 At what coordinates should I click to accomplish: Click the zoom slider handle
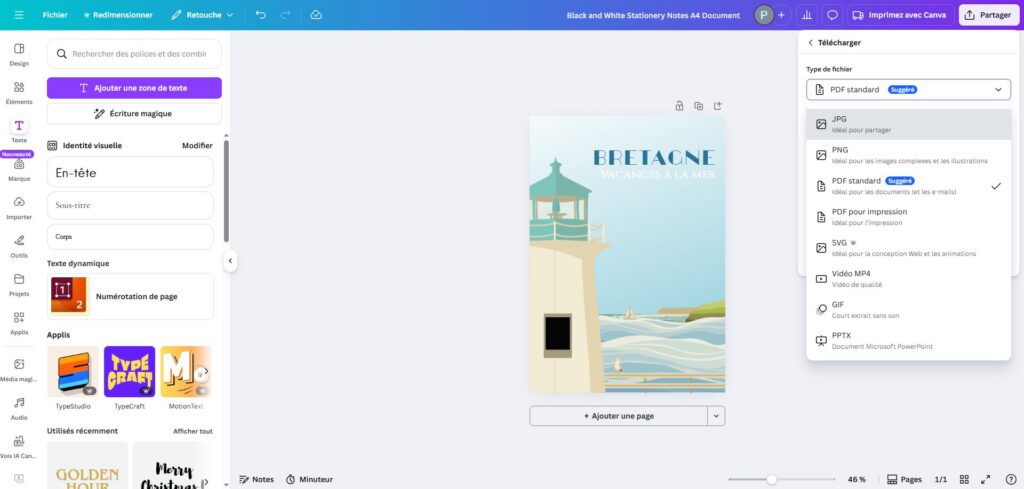[771, 479]
